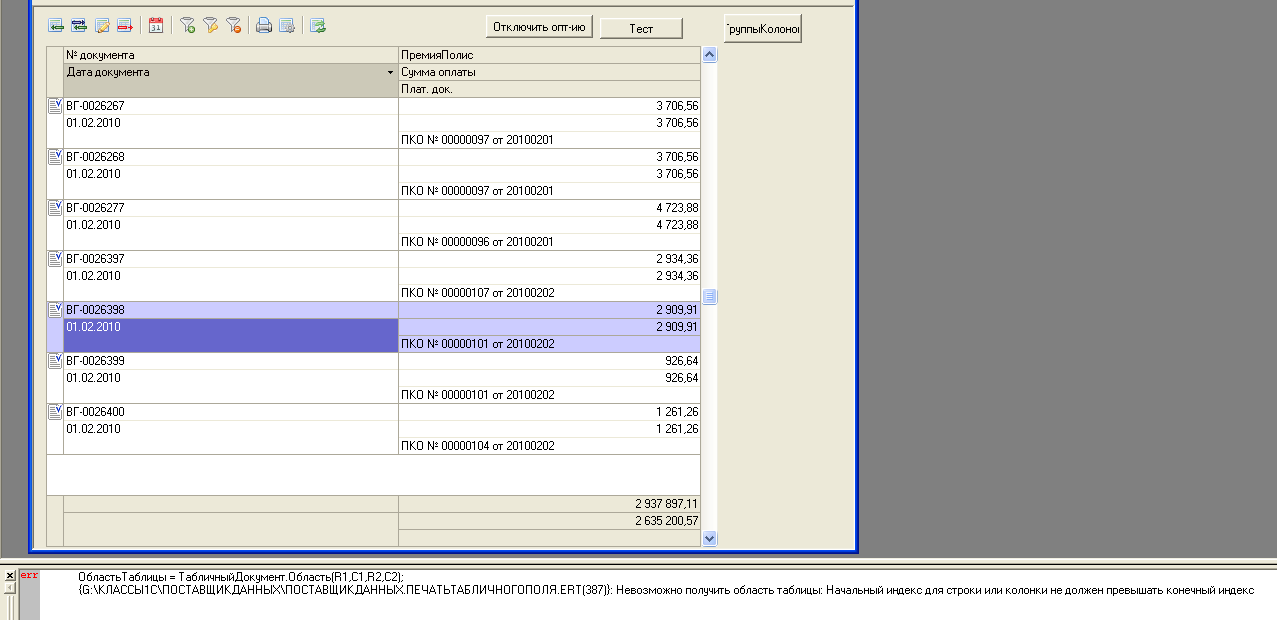The height and width of the screenshot is (620, 1277).
Task: Click the table scrollbar up arrow
Action: click(709, 55)
